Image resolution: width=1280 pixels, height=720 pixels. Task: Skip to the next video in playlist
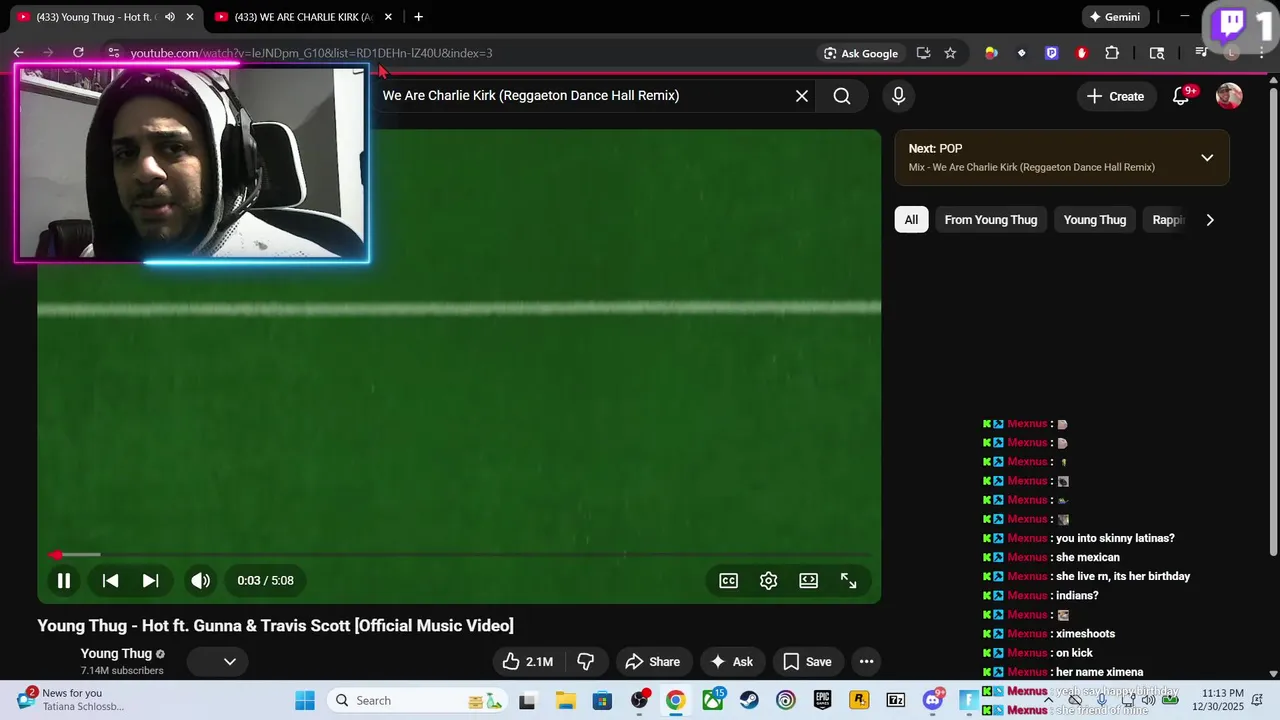point(150,580)
